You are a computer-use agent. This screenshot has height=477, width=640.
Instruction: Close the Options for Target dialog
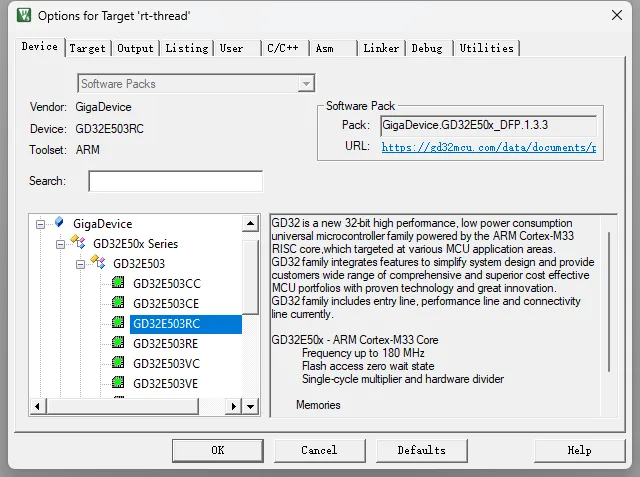pyautogui.click(x=616, y=16)
